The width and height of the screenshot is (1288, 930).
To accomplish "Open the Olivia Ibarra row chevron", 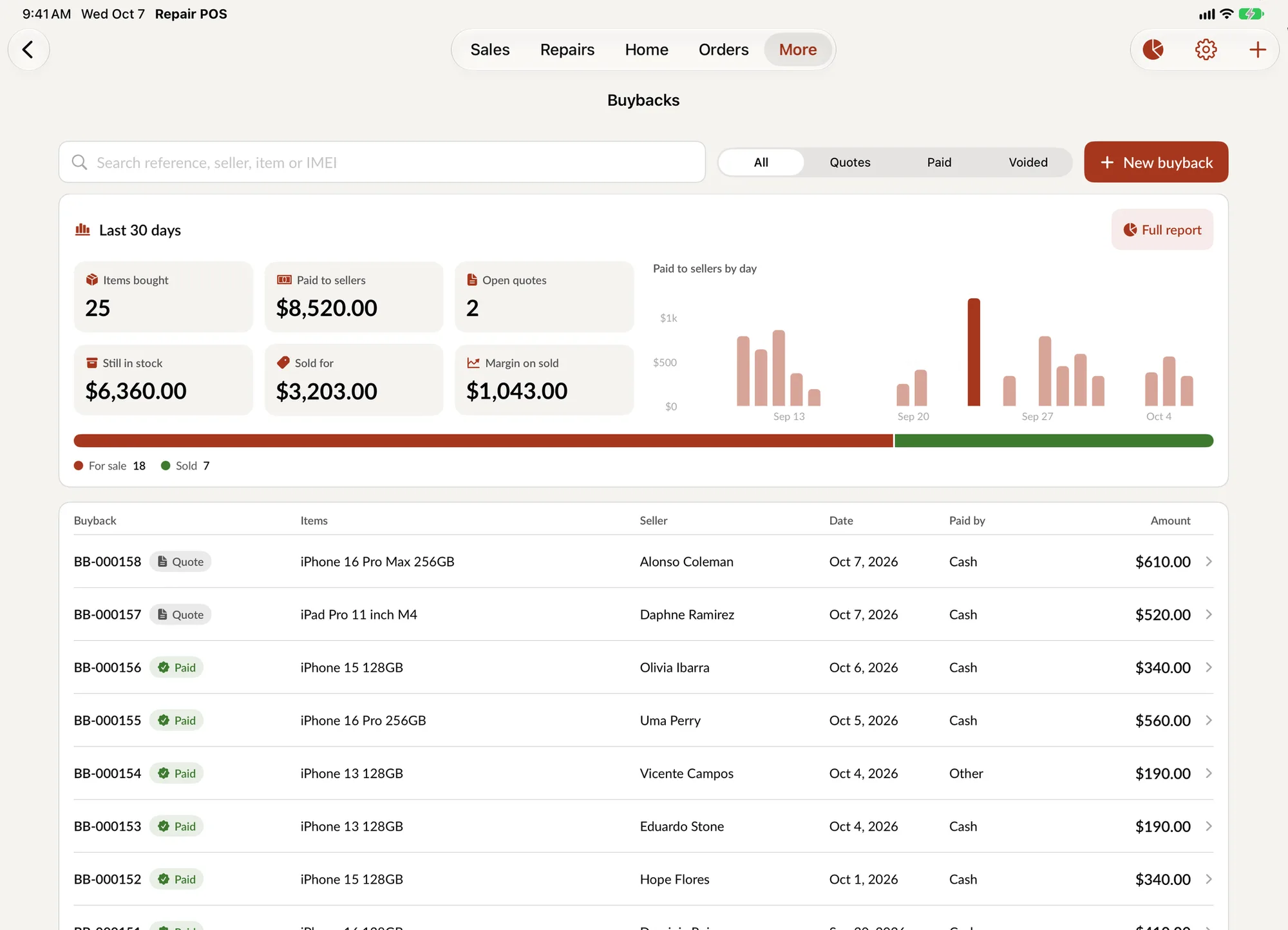I will click(x=1209, y=667).
